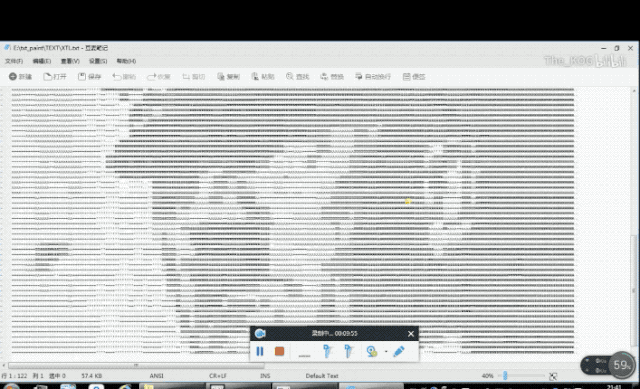
Task: Click the 40% zoom value in the status bar
Action: coord(487,376)
